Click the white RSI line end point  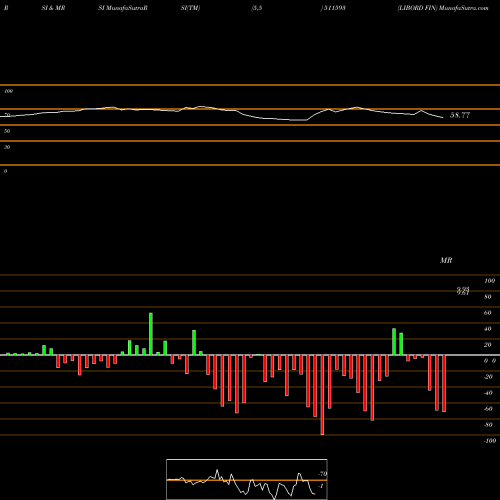[443, 117]
